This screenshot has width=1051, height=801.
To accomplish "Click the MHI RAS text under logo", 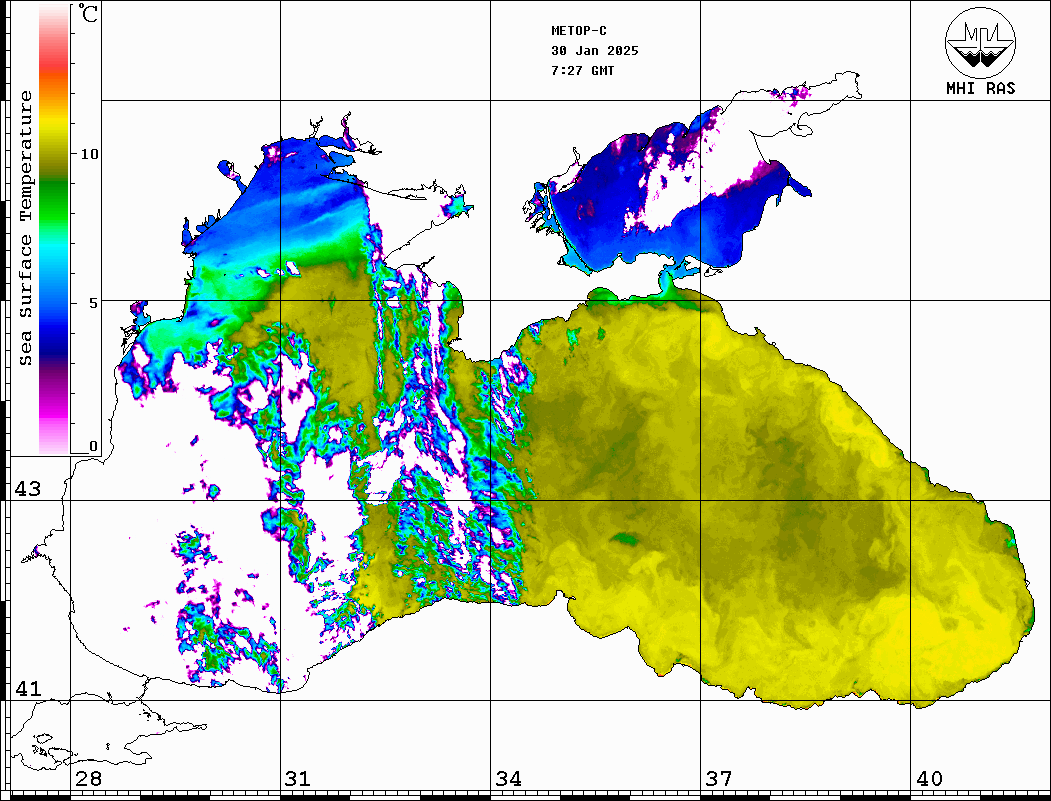I will point(980,88).
